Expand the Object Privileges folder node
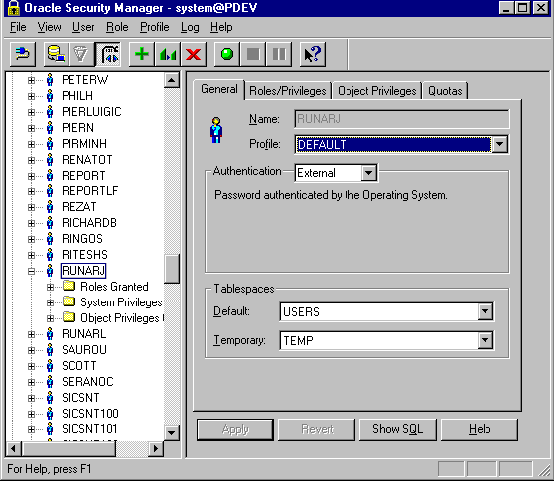This screenshot has height=481, width=554. click(x=51, y=318)
